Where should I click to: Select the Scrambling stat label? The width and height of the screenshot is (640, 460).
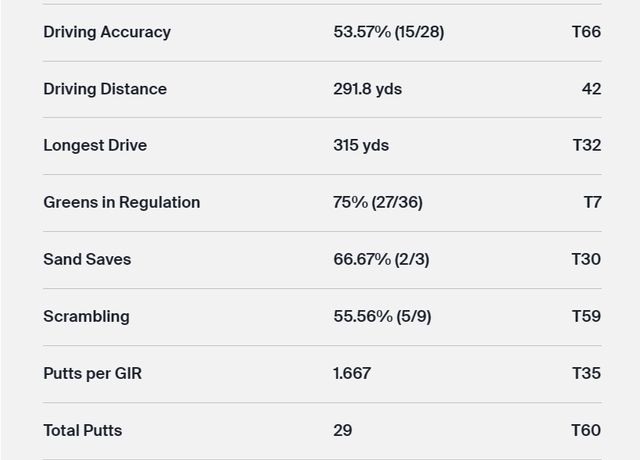click(x=86, y=316)
